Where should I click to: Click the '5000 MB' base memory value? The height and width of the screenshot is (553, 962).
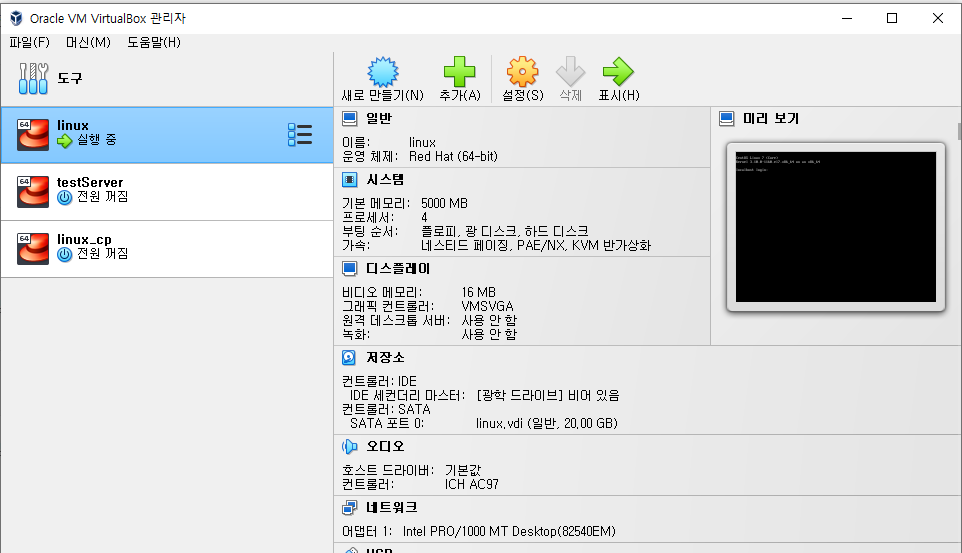pyautogui.click(x=444, y=203)
